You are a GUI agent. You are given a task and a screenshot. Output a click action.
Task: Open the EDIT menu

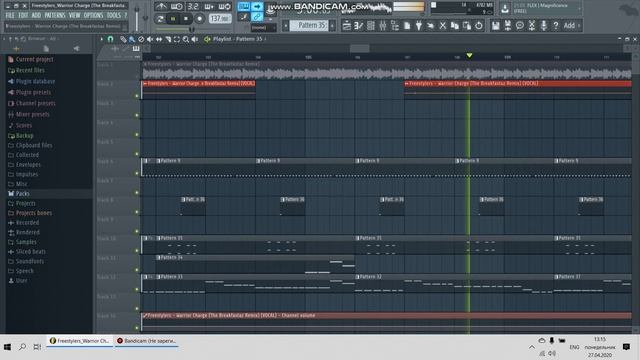click(23, 16)
